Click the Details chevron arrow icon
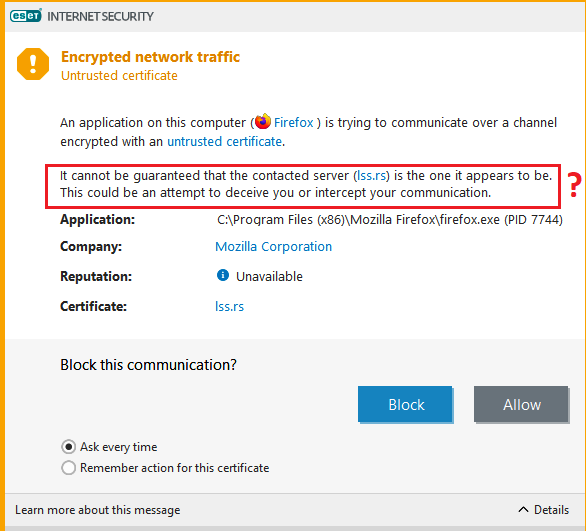The height and width of the screenshot is (531, 586). 524,509
